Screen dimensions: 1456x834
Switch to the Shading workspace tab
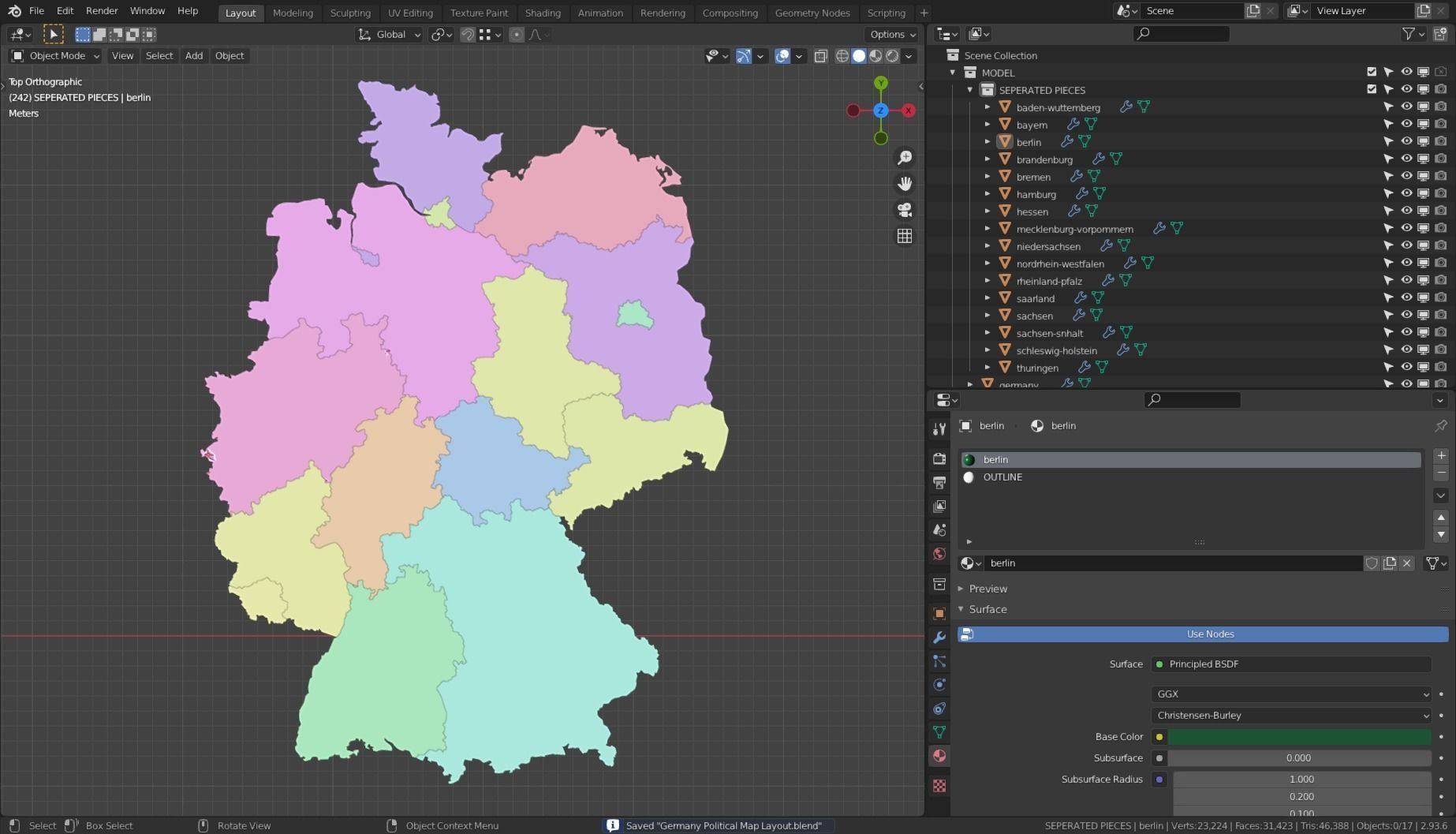click(543, 13)
